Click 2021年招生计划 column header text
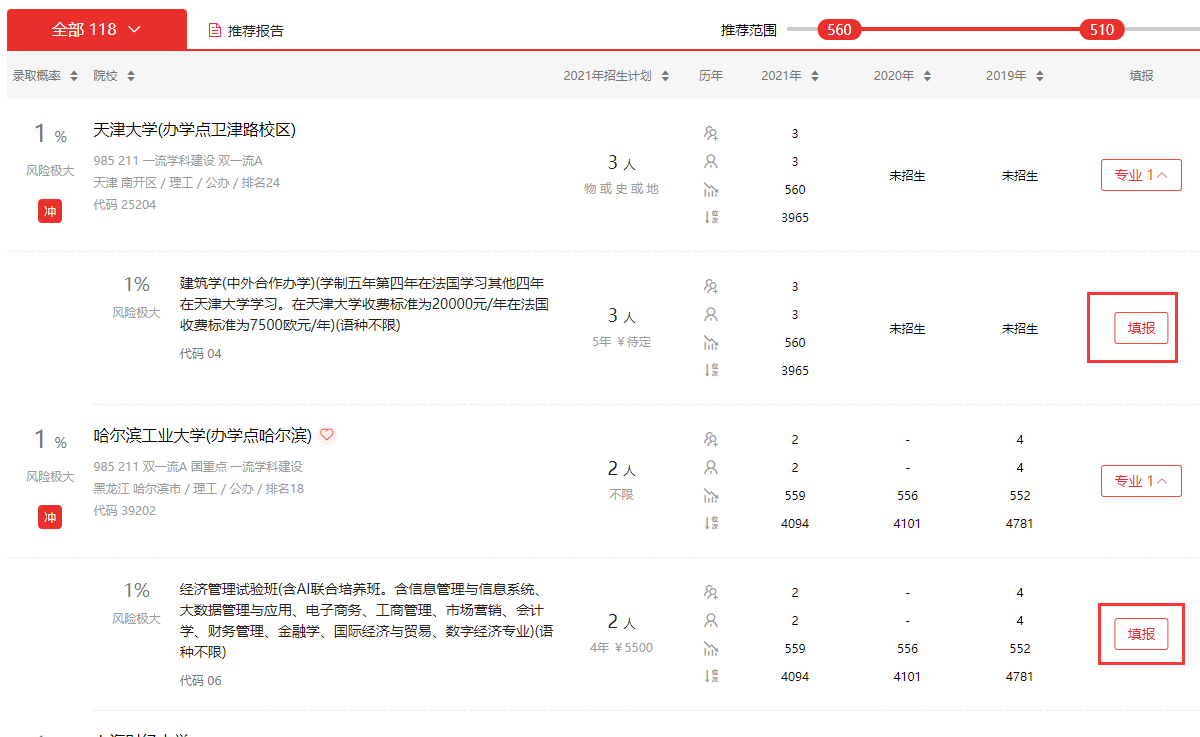Image resolution: width=1200 pixels, height=737 pixels. pos(608,76)
